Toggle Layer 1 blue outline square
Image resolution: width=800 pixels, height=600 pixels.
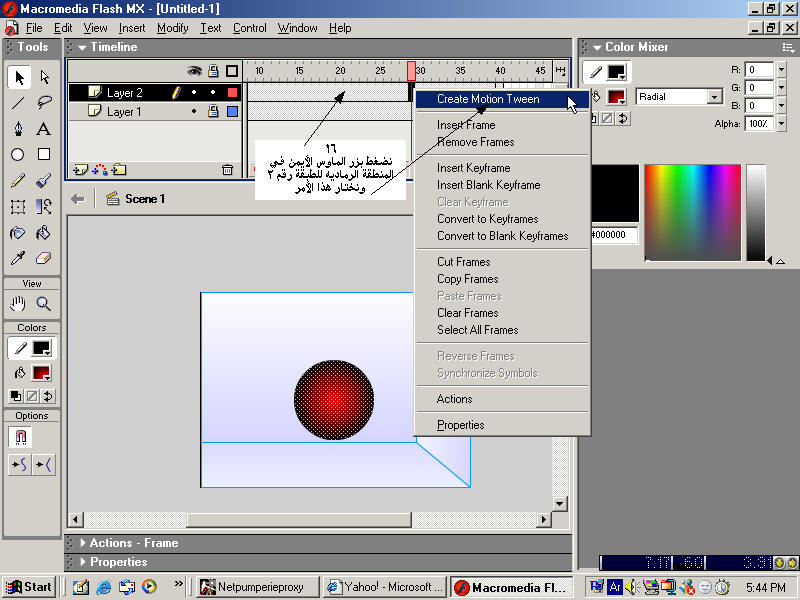[x=233, y=111]
